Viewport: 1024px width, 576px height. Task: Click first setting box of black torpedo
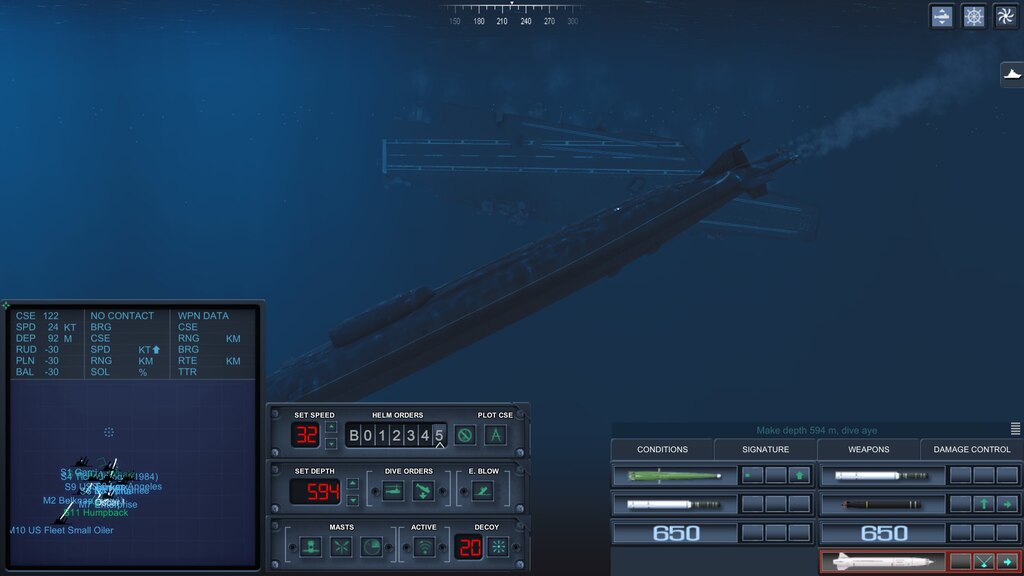pyautogui.click(x=960, y=504)
